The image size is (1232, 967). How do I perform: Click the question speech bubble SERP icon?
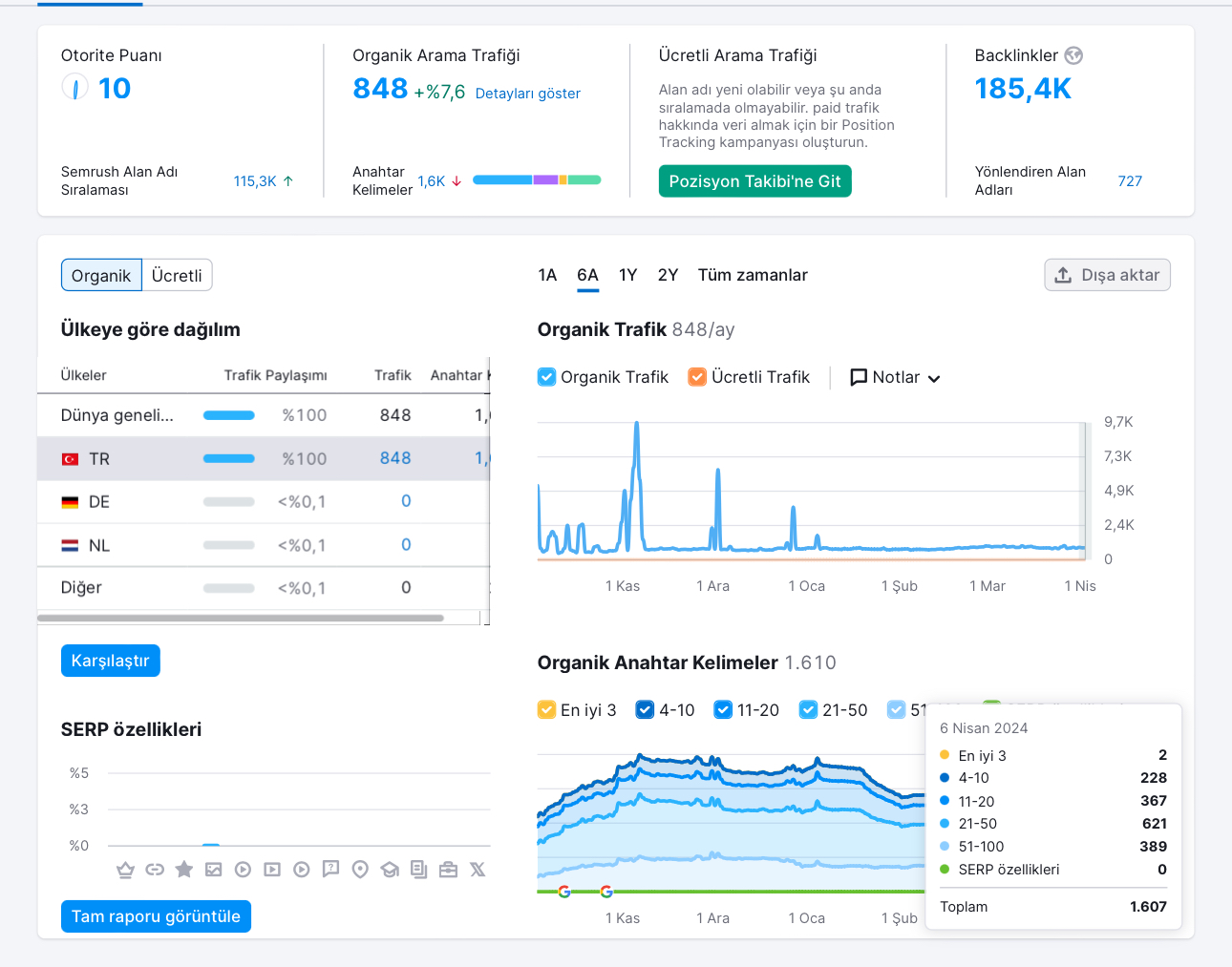(x=330, y=870)
